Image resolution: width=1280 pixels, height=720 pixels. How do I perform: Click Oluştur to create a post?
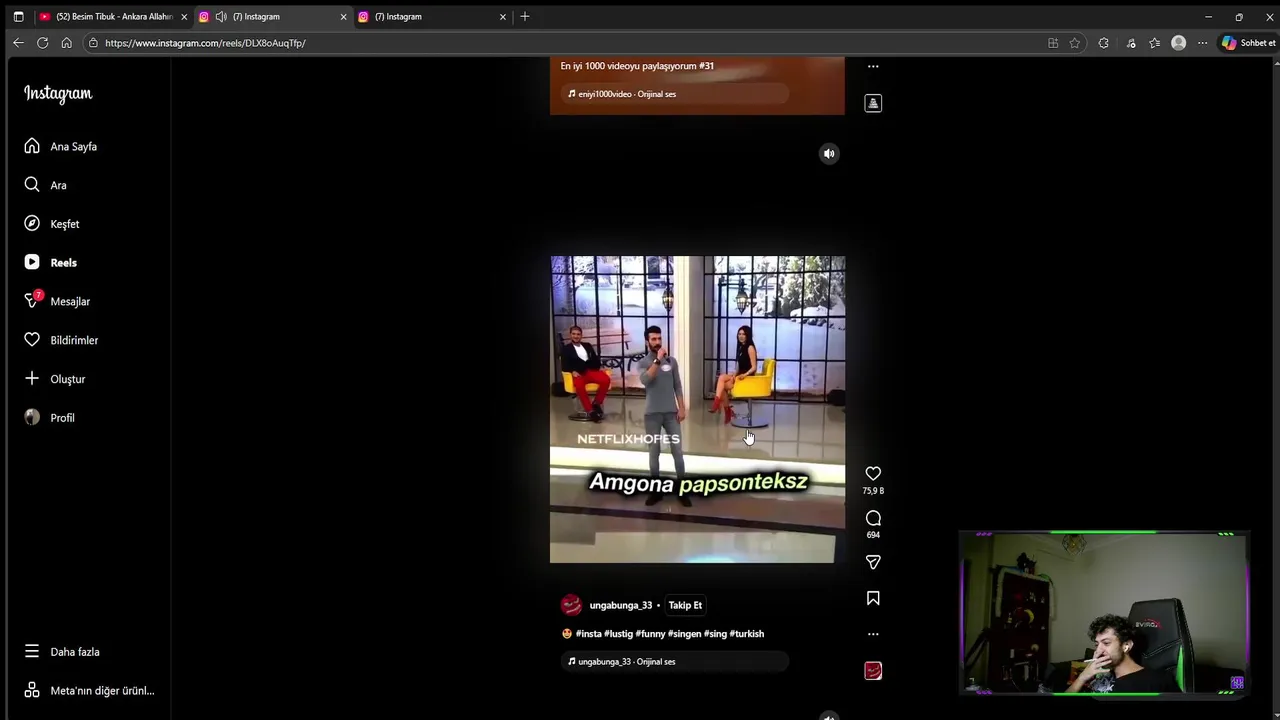pyautogui.click(x=55, y=379)
